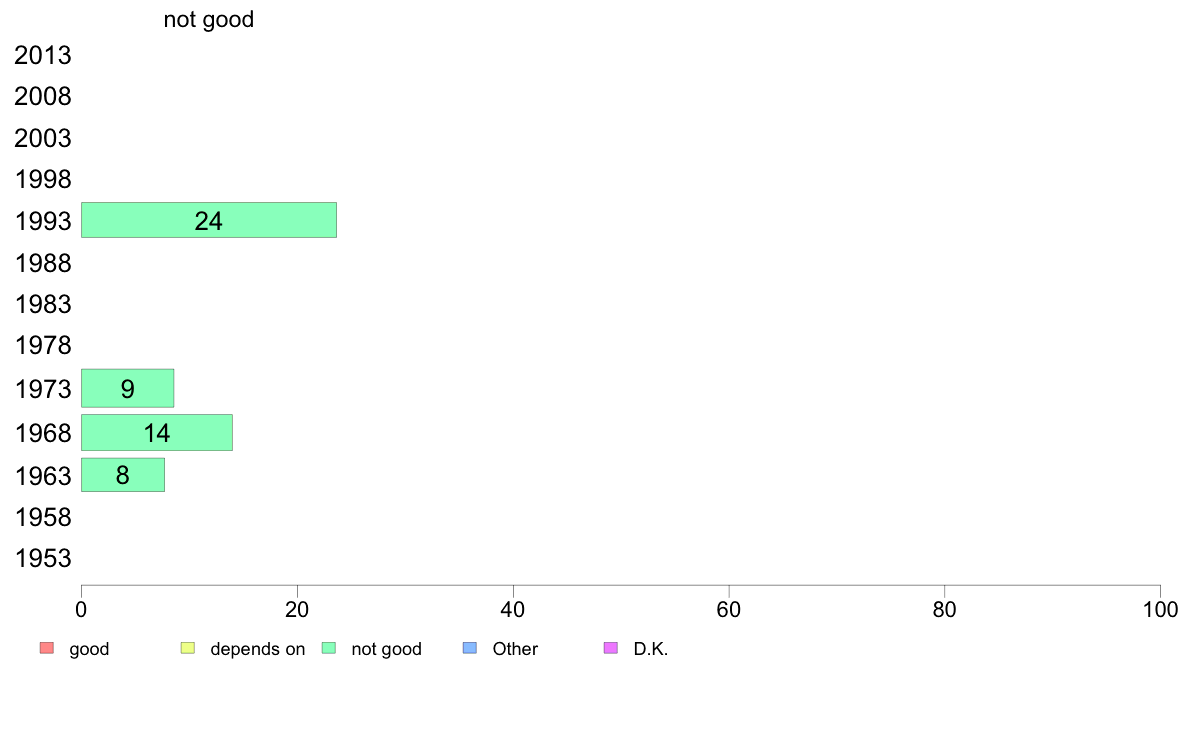Select the 1968 bar showing 14

click(157, 432)
